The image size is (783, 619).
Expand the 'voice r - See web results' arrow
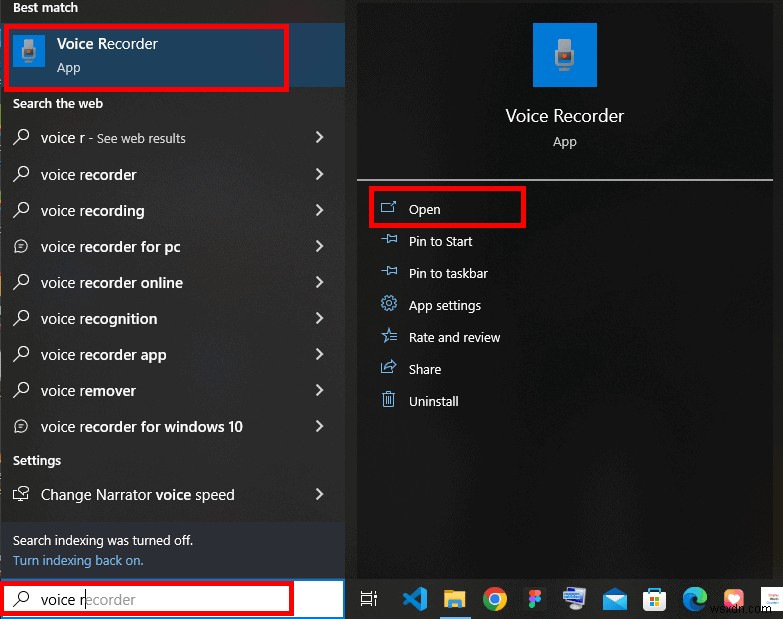pos(320,137)
